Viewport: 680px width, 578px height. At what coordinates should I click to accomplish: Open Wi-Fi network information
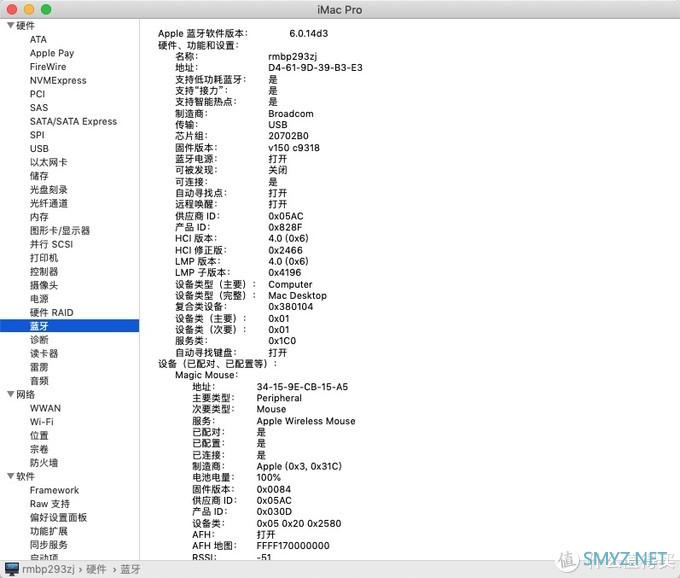[42, 421]
